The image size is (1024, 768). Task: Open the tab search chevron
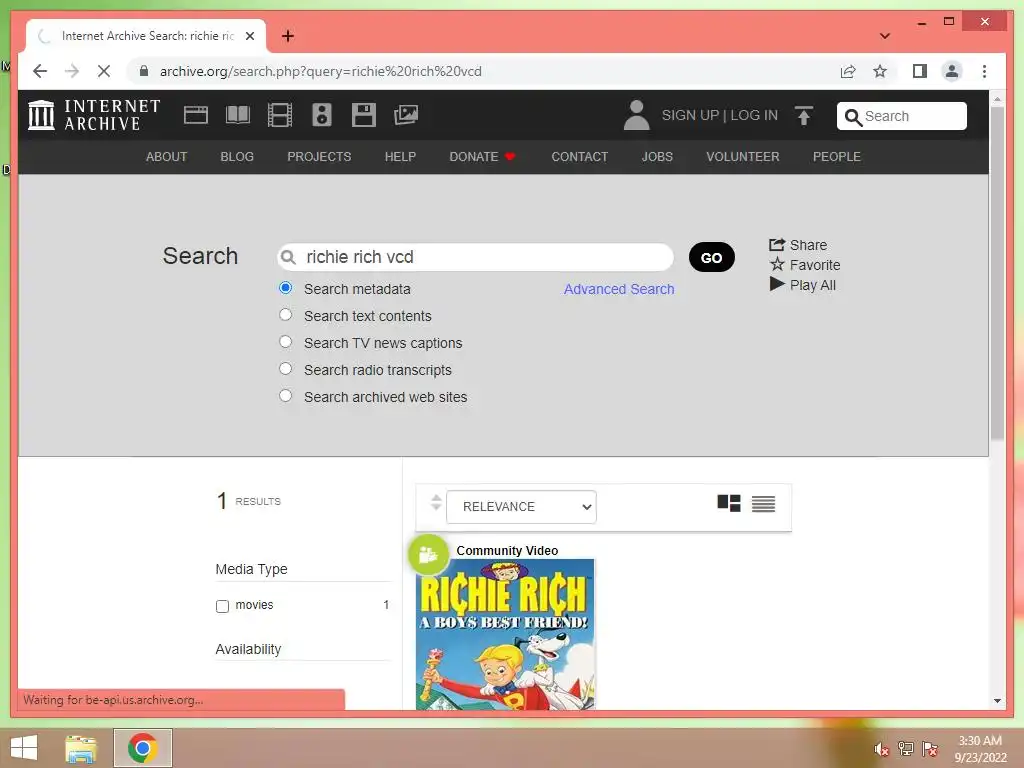(x=885, y=36)
